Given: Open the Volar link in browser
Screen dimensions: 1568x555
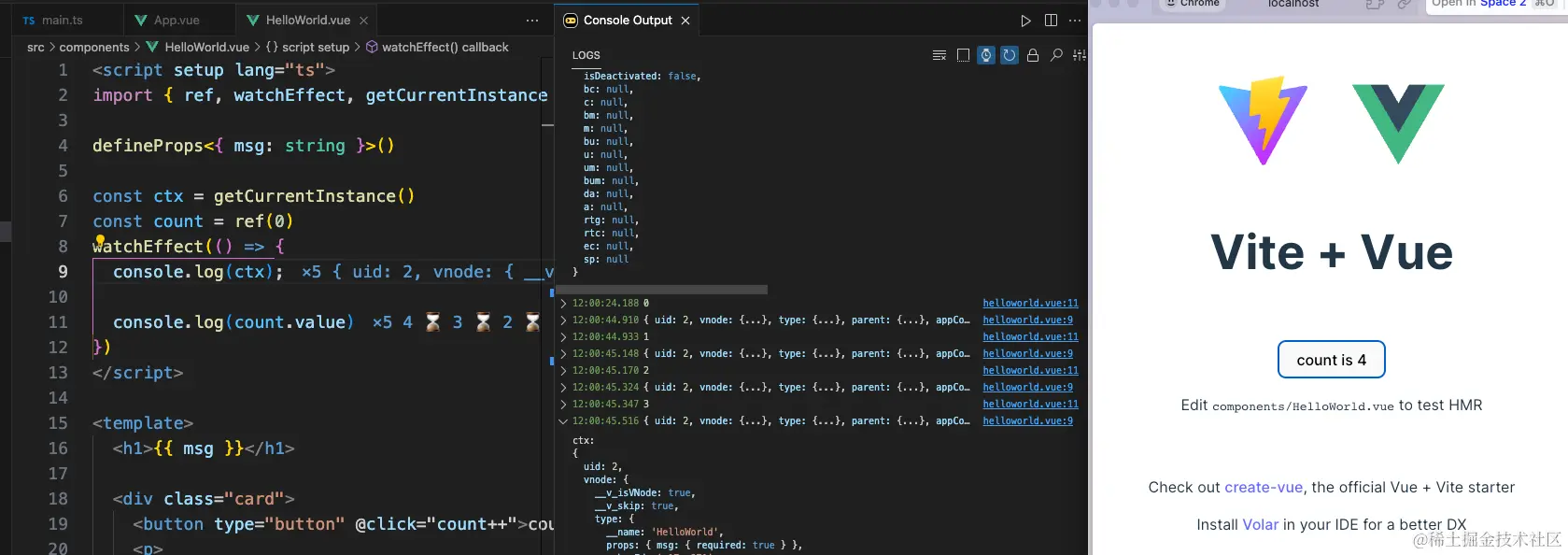Looking at the screenshot, I should tap(1260, 524).
